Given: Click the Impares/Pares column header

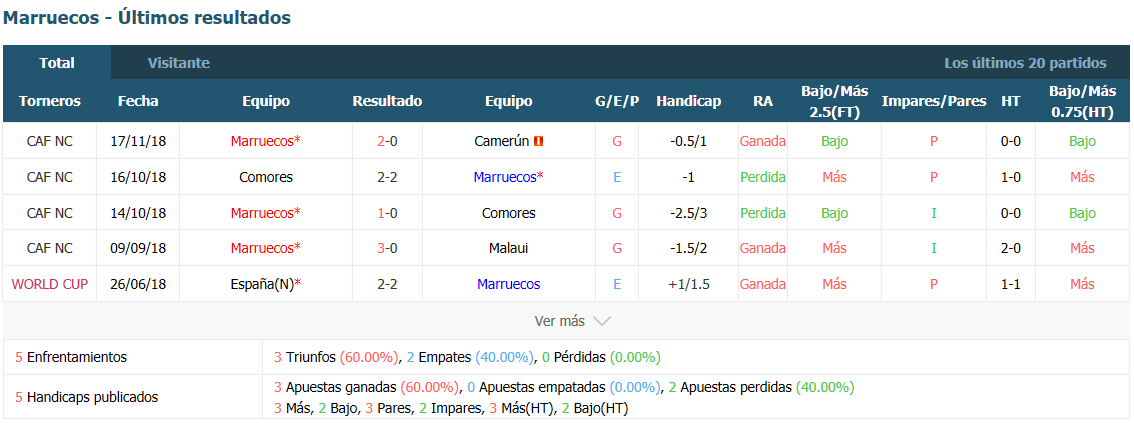Looking at the screenshot, I should [x=934, y=101].
